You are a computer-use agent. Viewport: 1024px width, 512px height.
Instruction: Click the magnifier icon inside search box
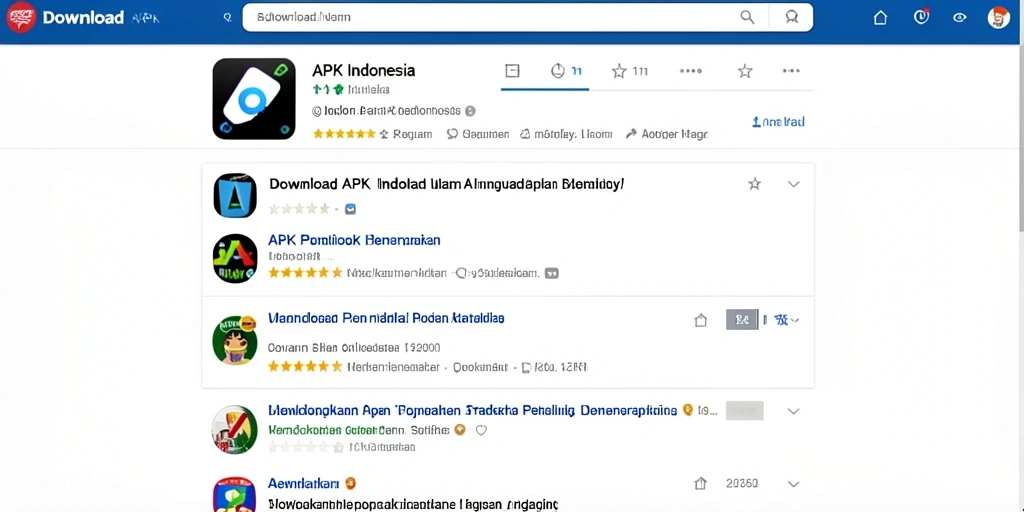(x=747, y=18)
